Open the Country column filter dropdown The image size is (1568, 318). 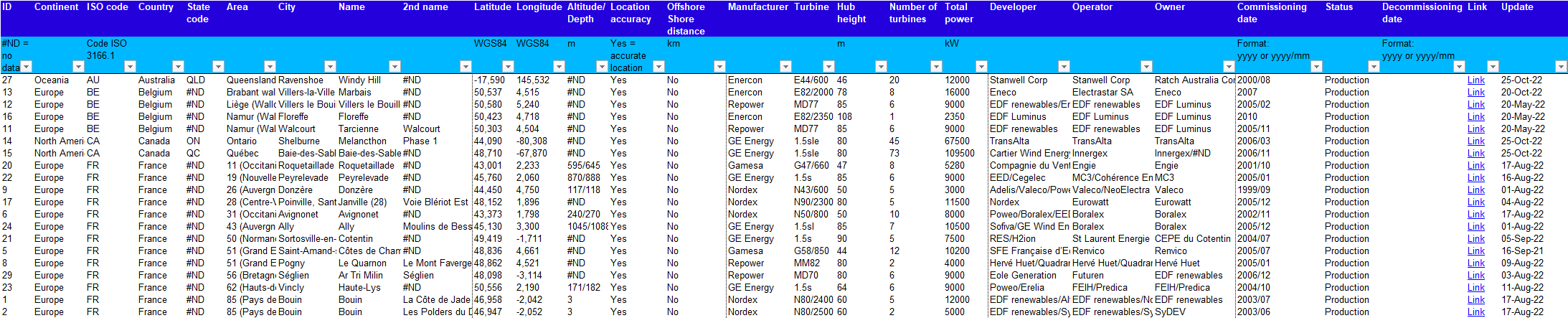179,67
